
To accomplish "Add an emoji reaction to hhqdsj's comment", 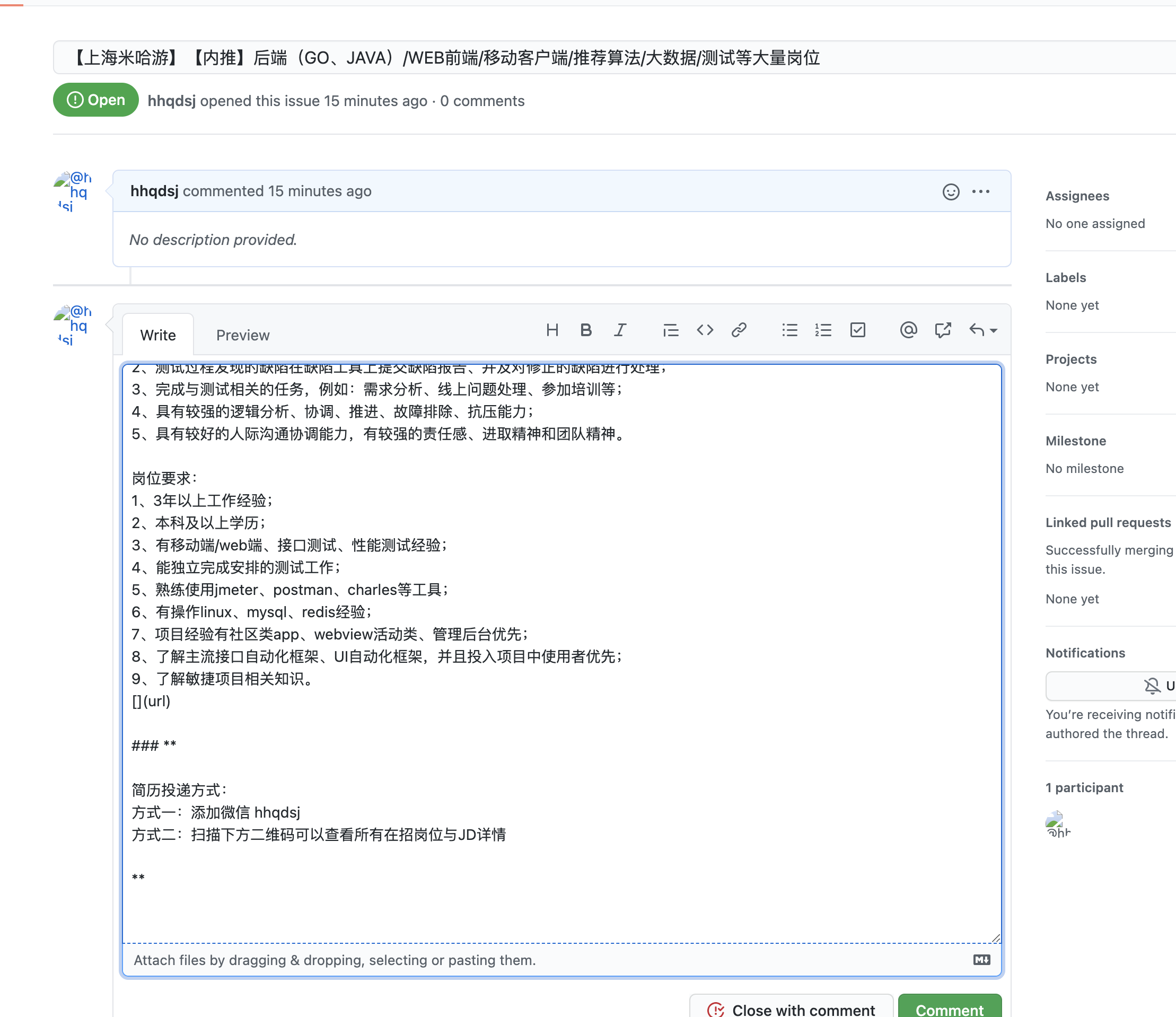I will 950,191.
